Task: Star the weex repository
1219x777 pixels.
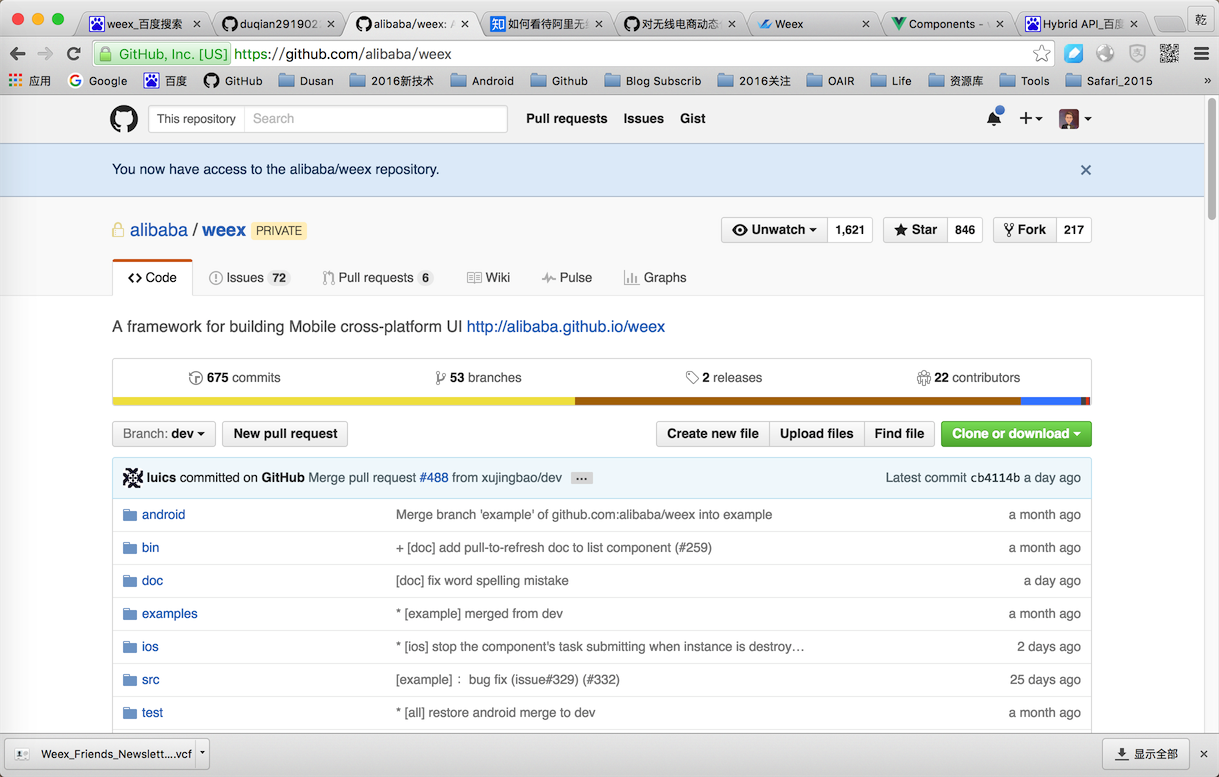Action: 915,230
